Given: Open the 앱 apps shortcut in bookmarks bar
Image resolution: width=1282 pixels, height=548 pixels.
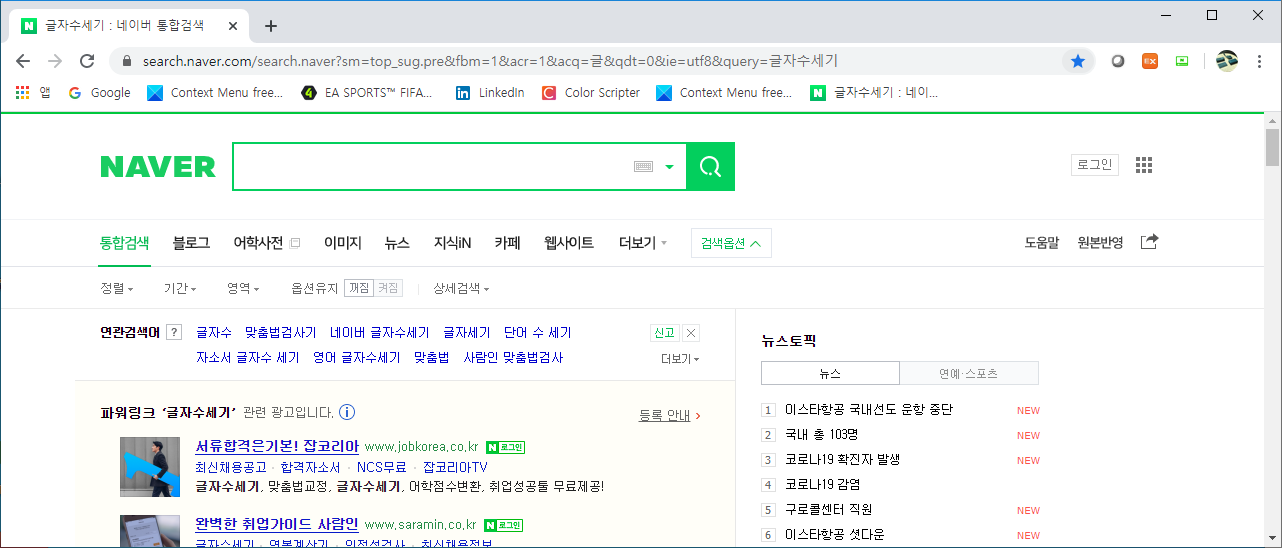Looking at the screenshot, I should point(32,93).
